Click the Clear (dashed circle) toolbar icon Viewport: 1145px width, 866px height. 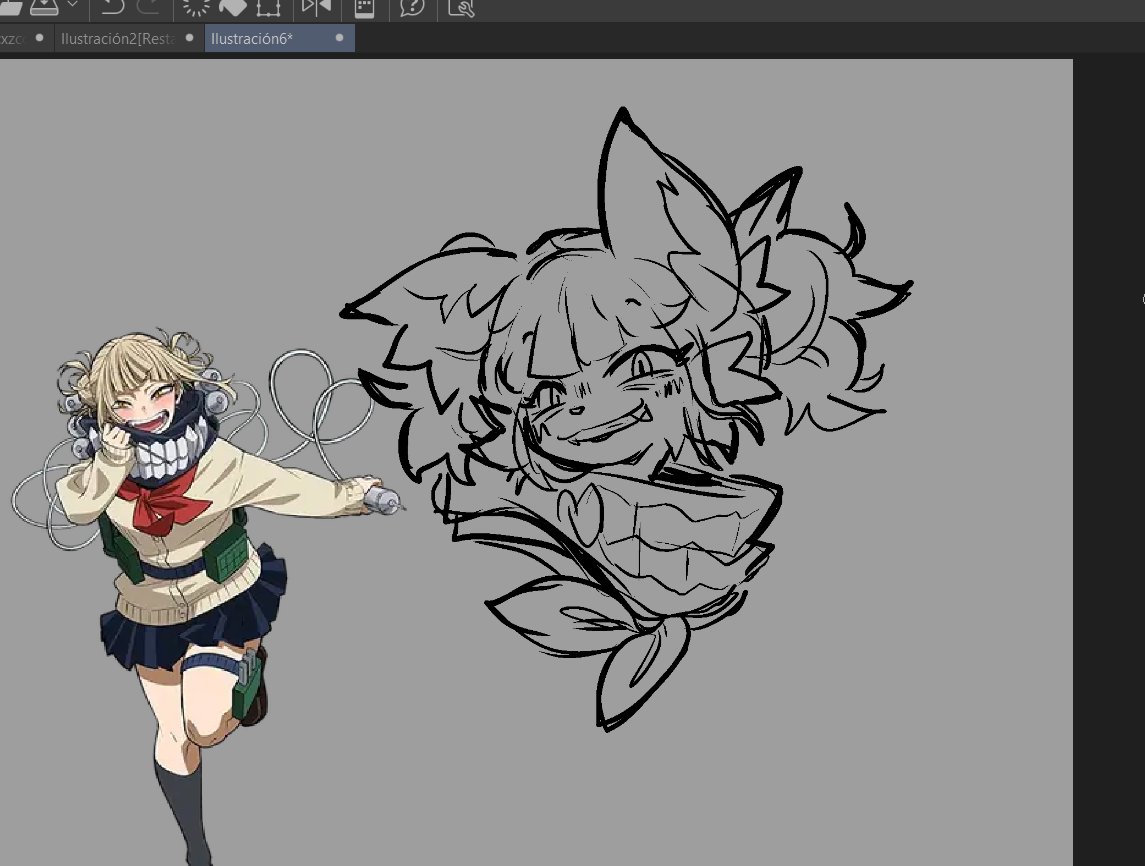[196, 7]
